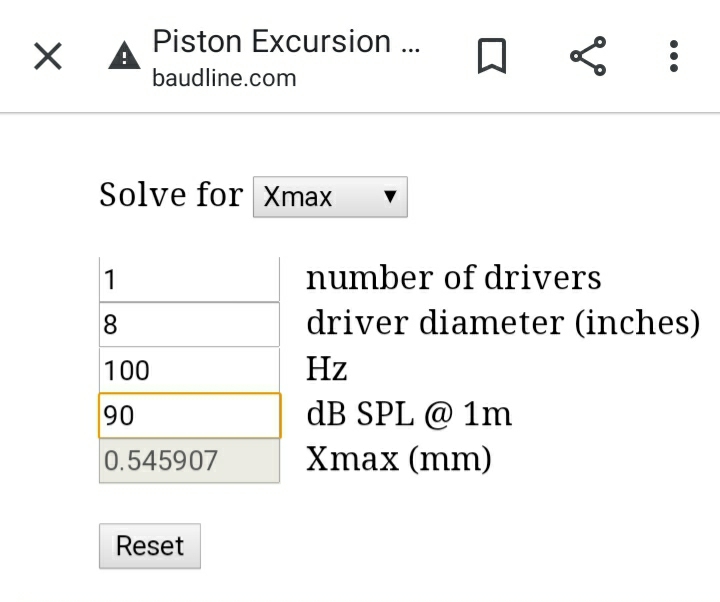Click the "dB SPL @ 1m" label

[x=409, y=415]
